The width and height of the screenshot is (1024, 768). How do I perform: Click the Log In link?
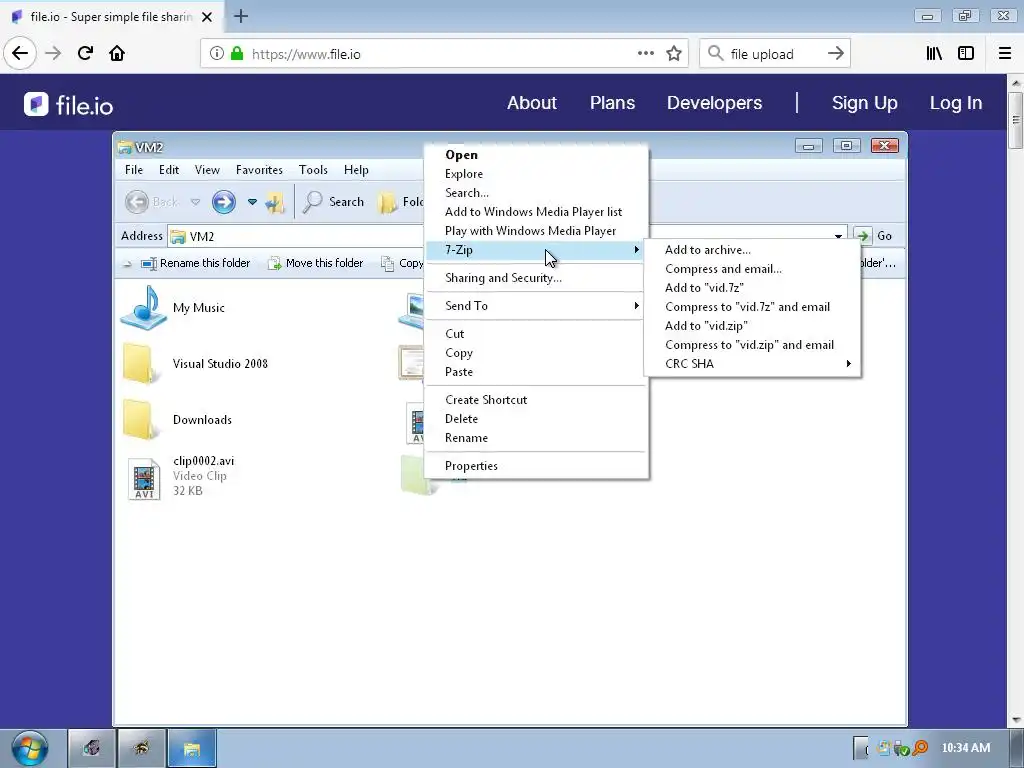[x=955, y=103]
